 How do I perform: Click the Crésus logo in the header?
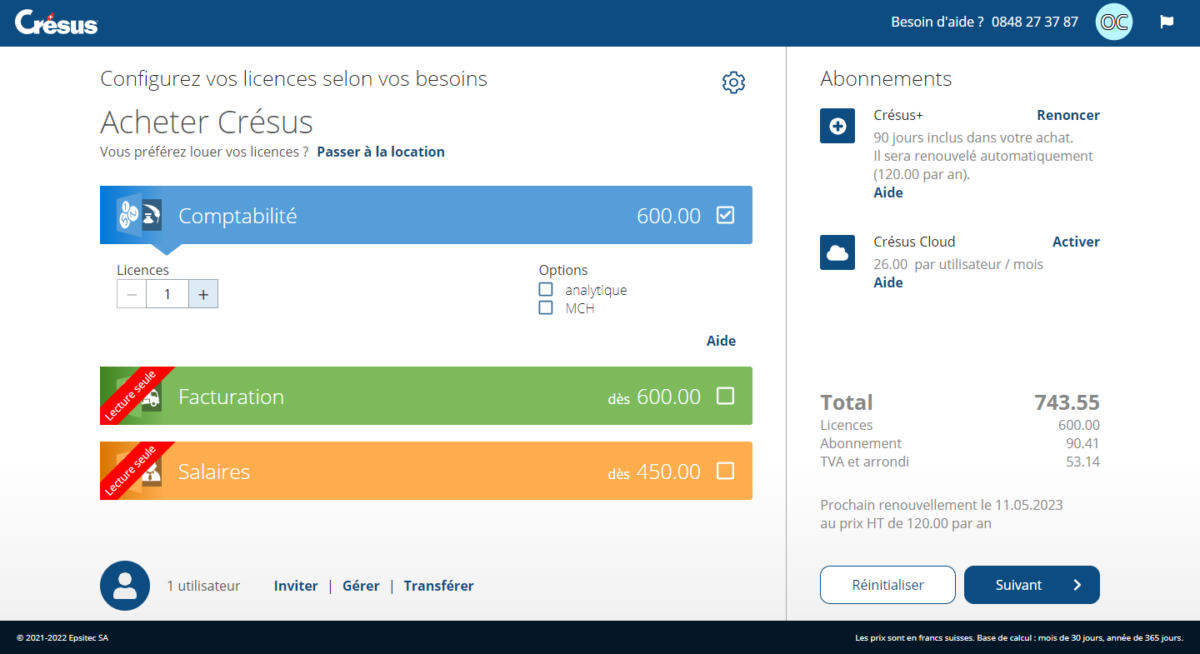(56, 22)
